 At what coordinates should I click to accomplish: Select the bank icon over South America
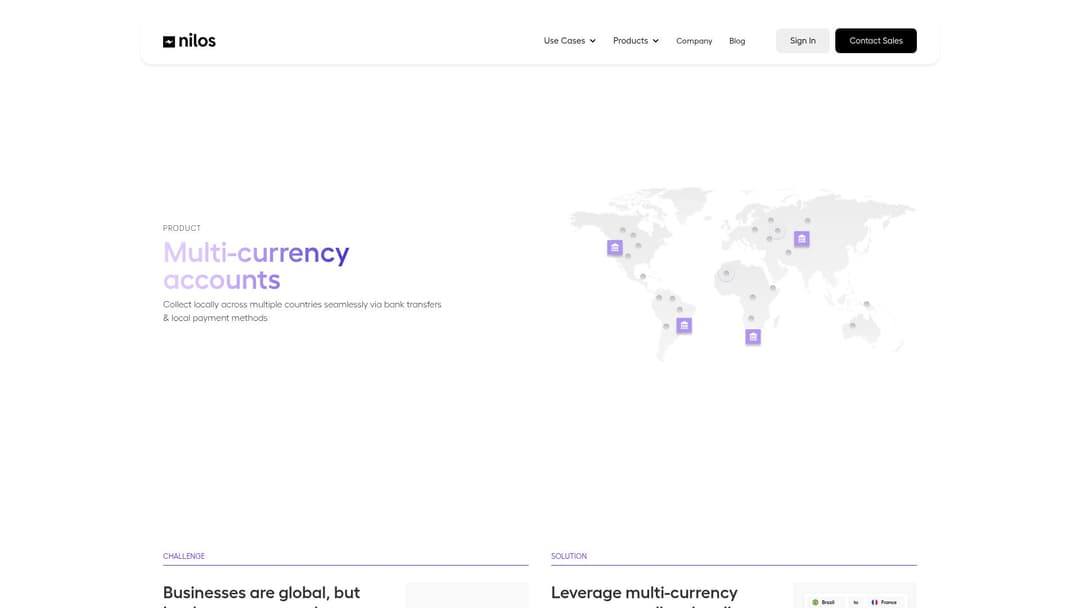684,325
